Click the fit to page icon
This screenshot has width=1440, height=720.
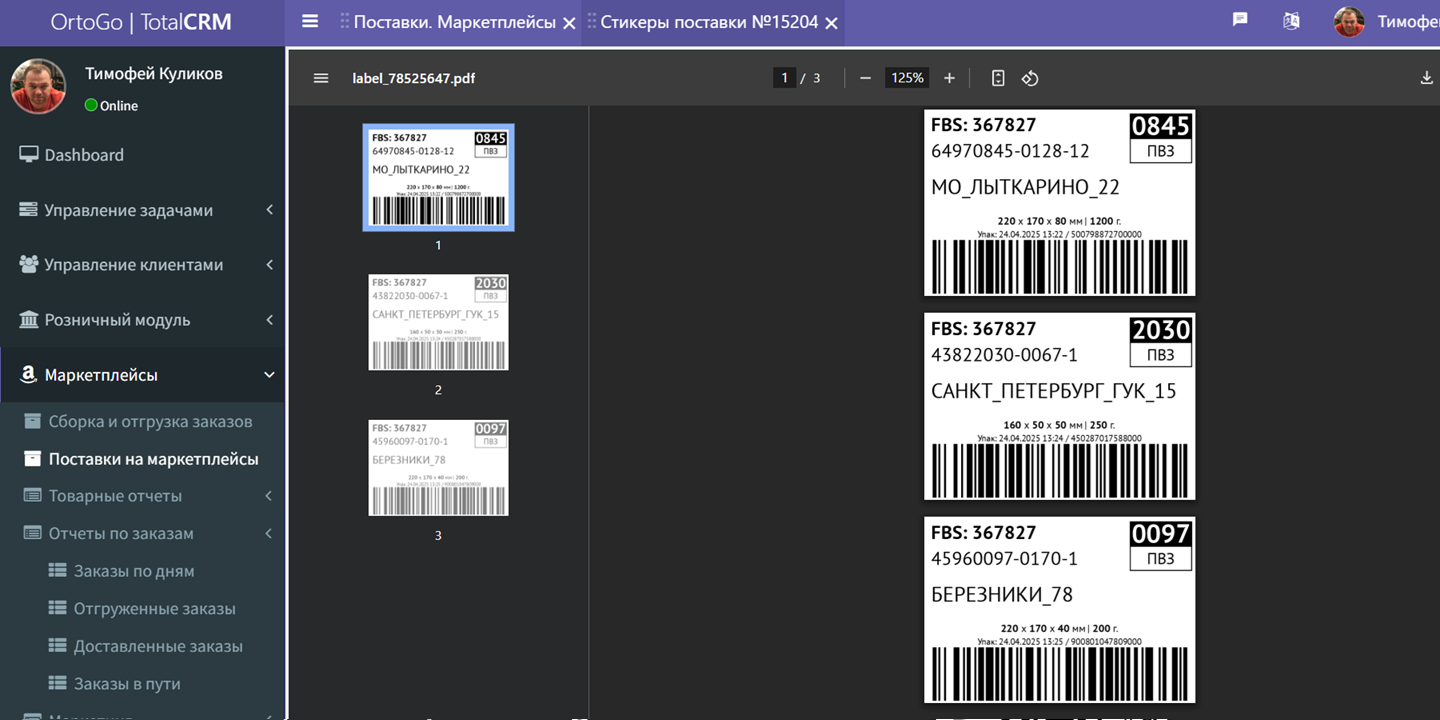pyautogui.click(x=998, y=78)
